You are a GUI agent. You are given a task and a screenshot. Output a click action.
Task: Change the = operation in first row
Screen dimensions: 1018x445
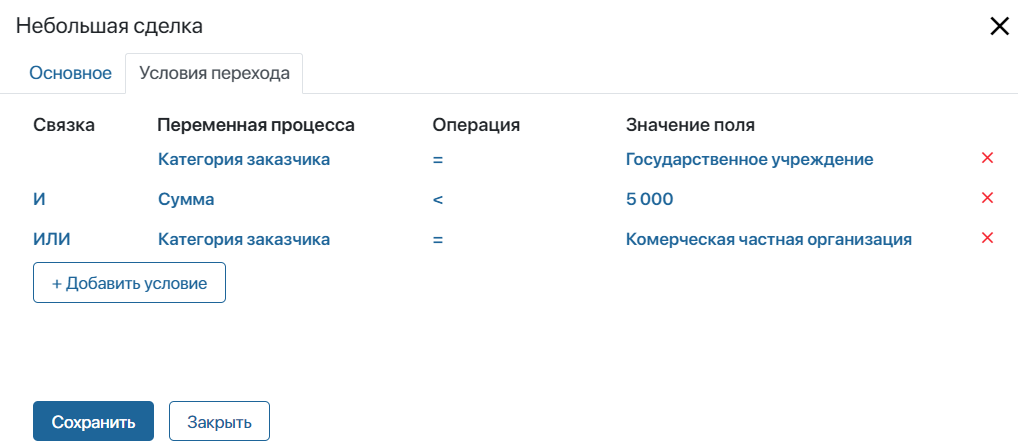click(438, 159)
